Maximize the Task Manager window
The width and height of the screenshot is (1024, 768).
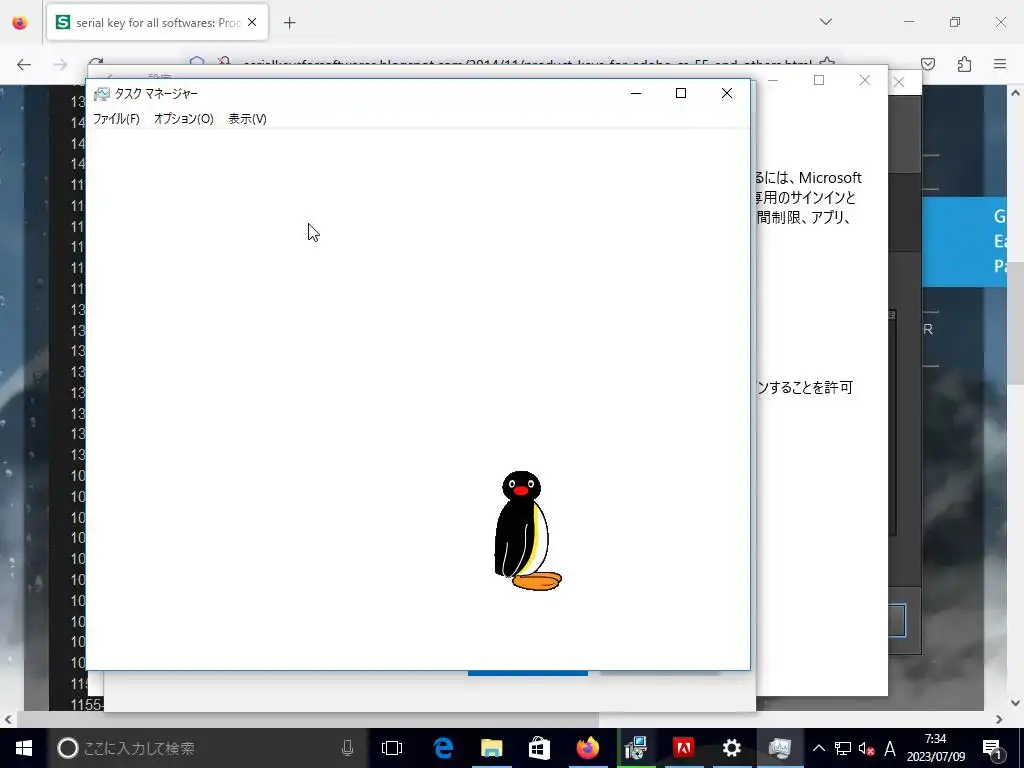point(680,93)
